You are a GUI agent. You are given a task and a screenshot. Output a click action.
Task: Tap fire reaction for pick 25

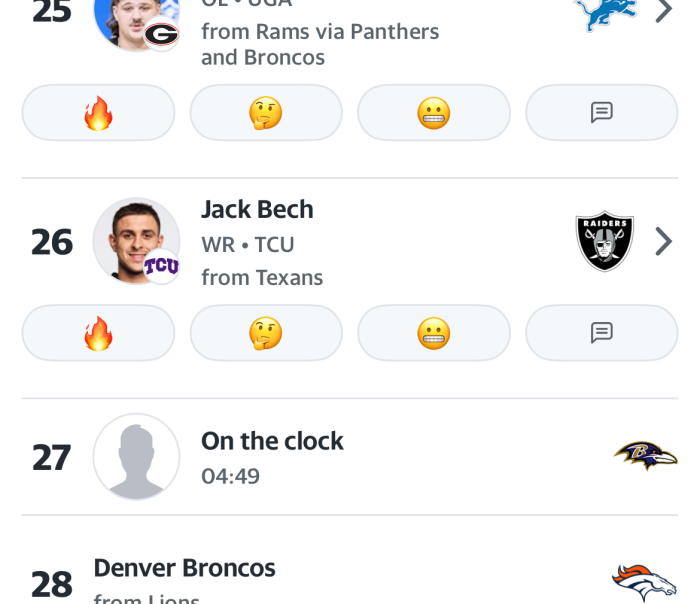coord(98,113)
